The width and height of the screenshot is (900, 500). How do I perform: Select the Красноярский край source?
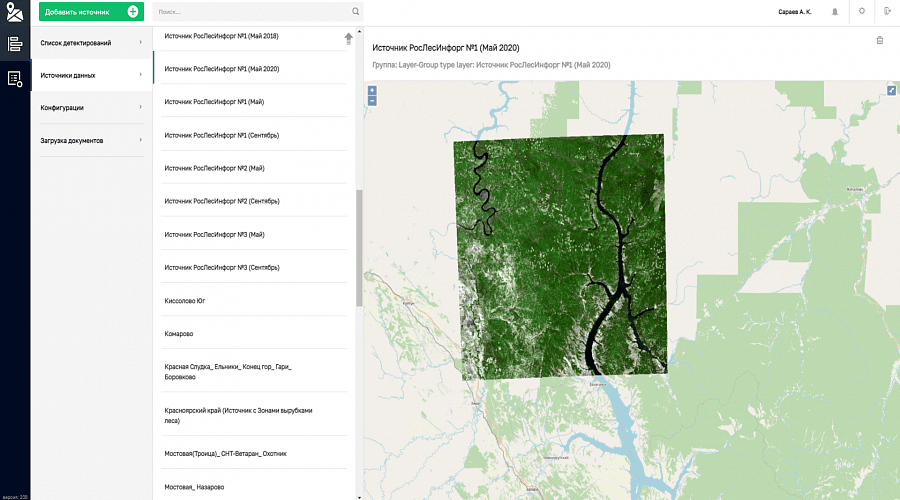click(244, 415)
